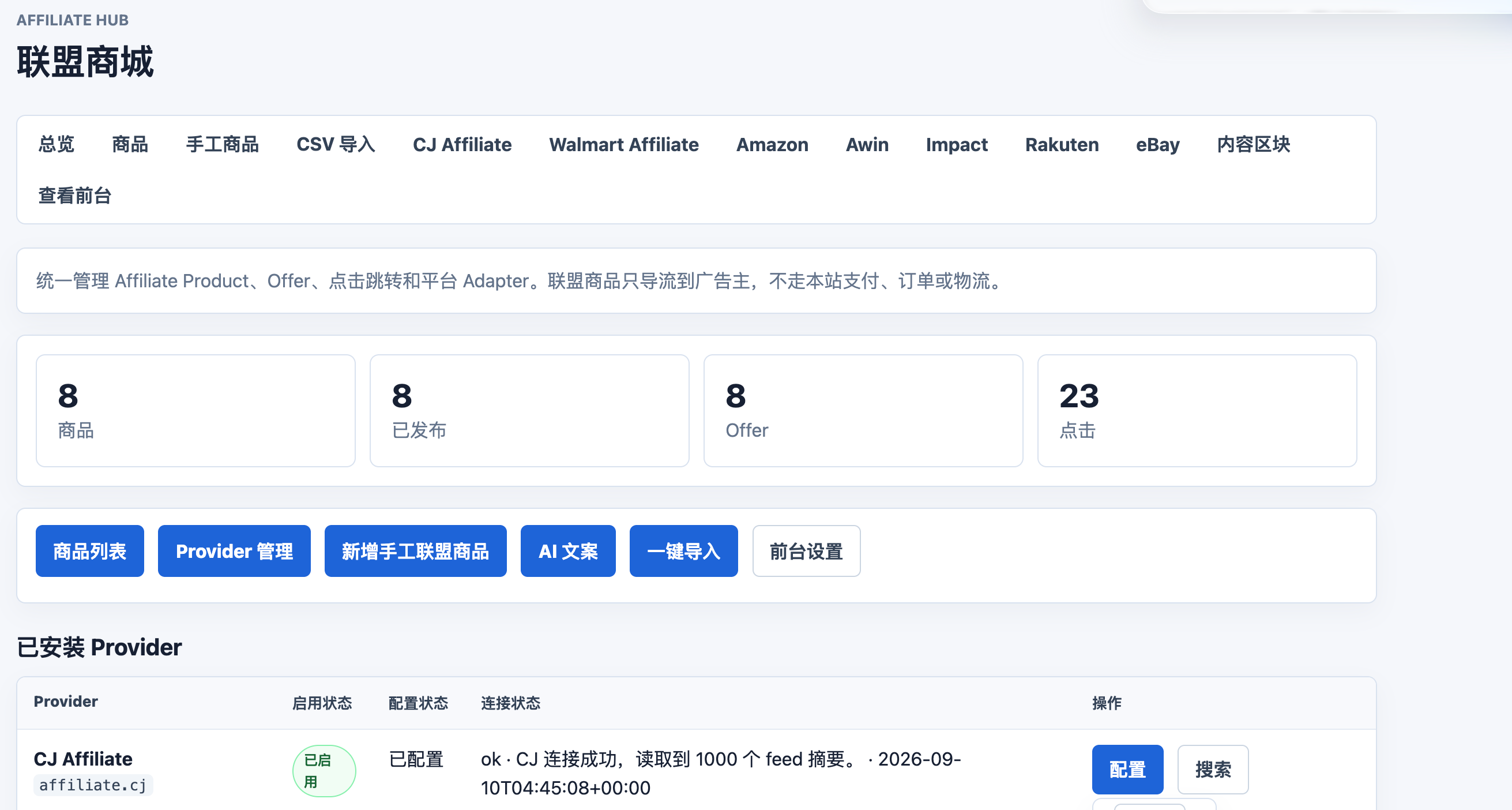The width and height of the screenshot is (1512, 810).
Task: Click the 一键导入 button
Action: tap(684, 551)
